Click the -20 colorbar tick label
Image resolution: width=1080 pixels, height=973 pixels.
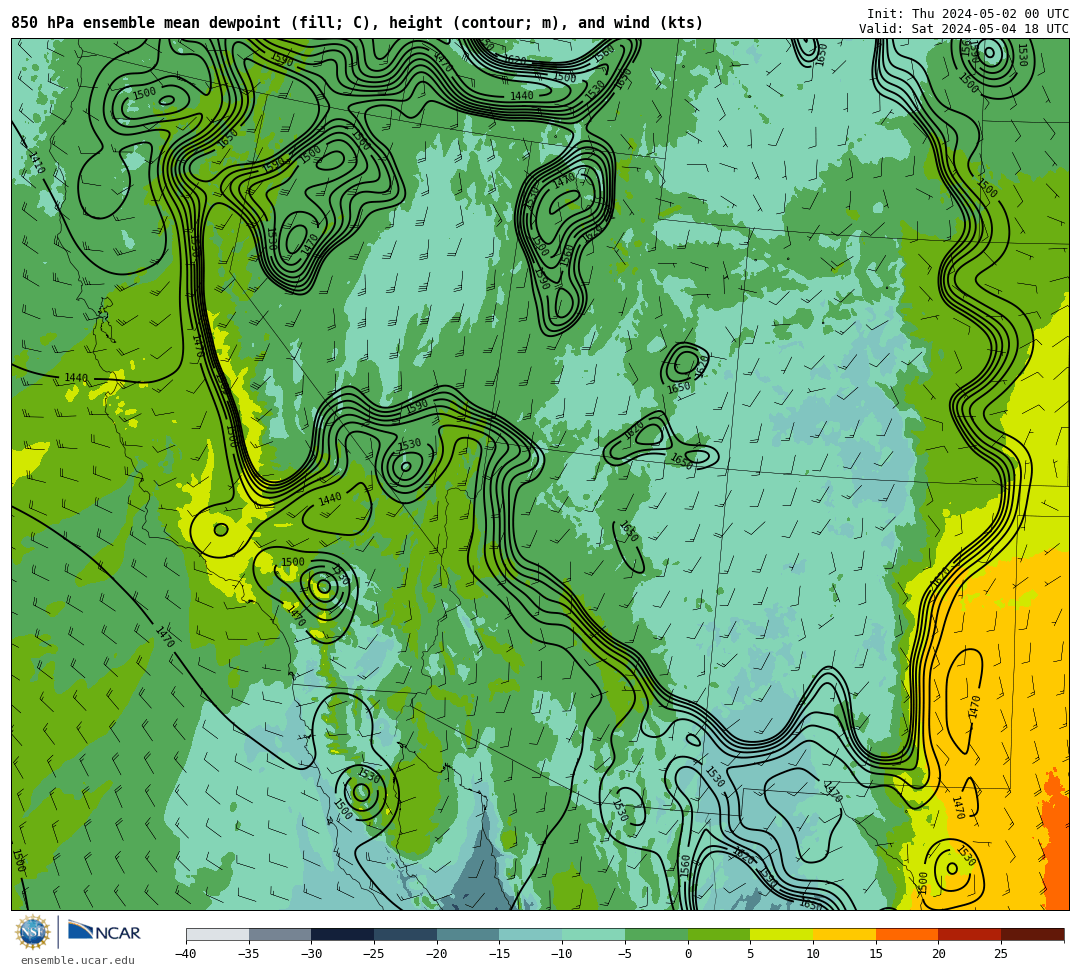click(x=437, y=954)
